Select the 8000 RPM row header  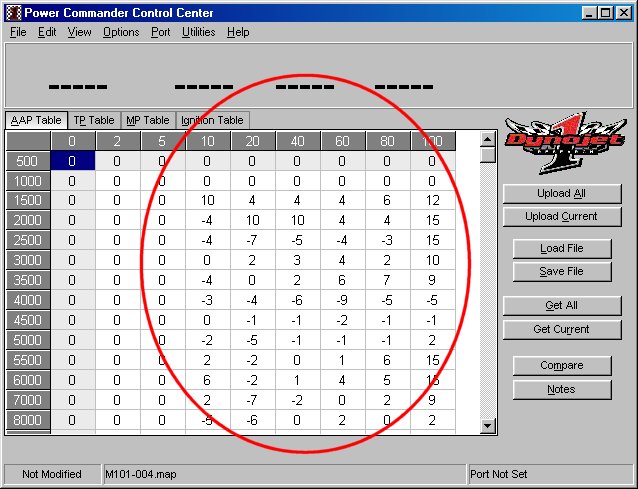28,420
